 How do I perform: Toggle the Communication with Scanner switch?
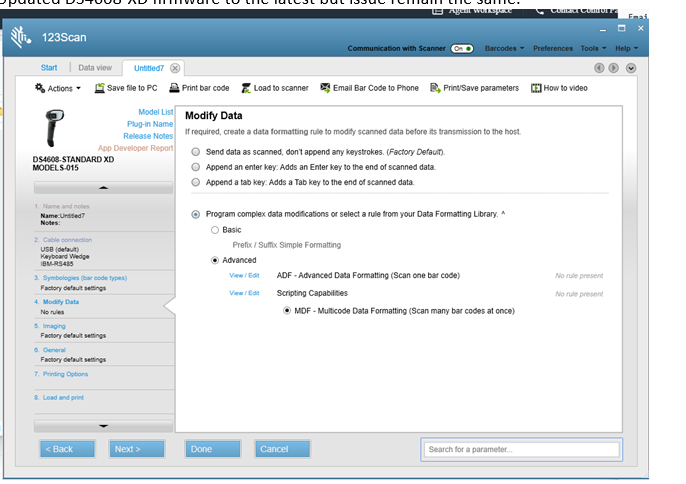point(462,49)
